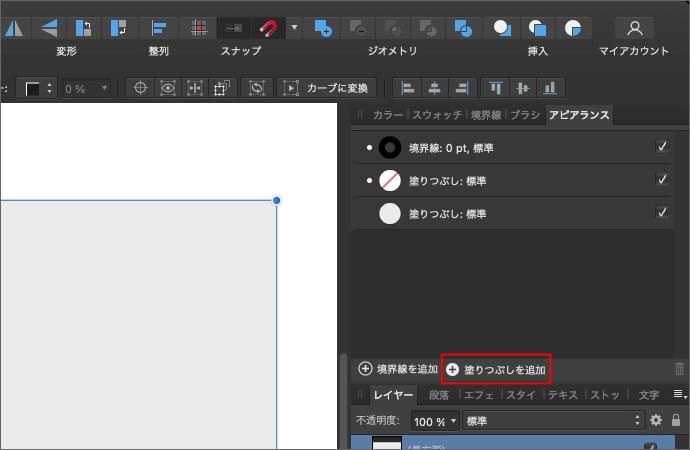
Task: Click the stroke color swatch in toolbar
Action: tap(33, 88)
